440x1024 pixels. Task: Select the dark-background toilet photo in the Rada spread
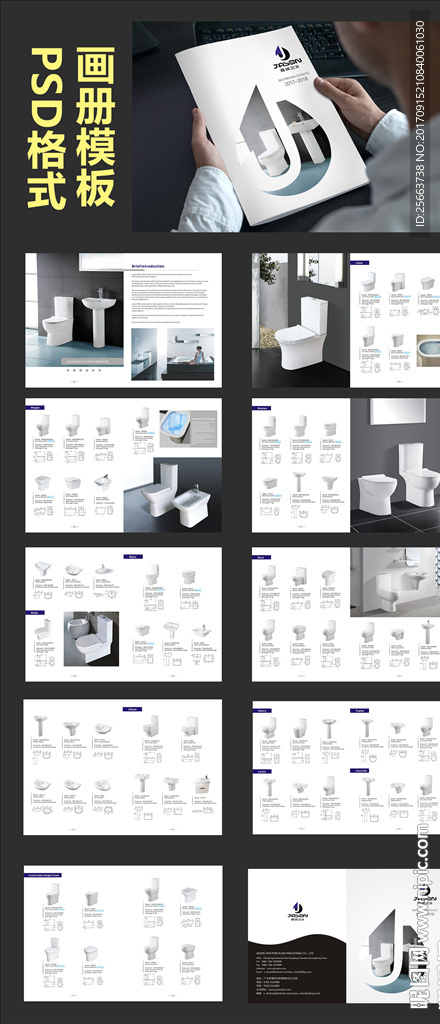pos(91,639)
